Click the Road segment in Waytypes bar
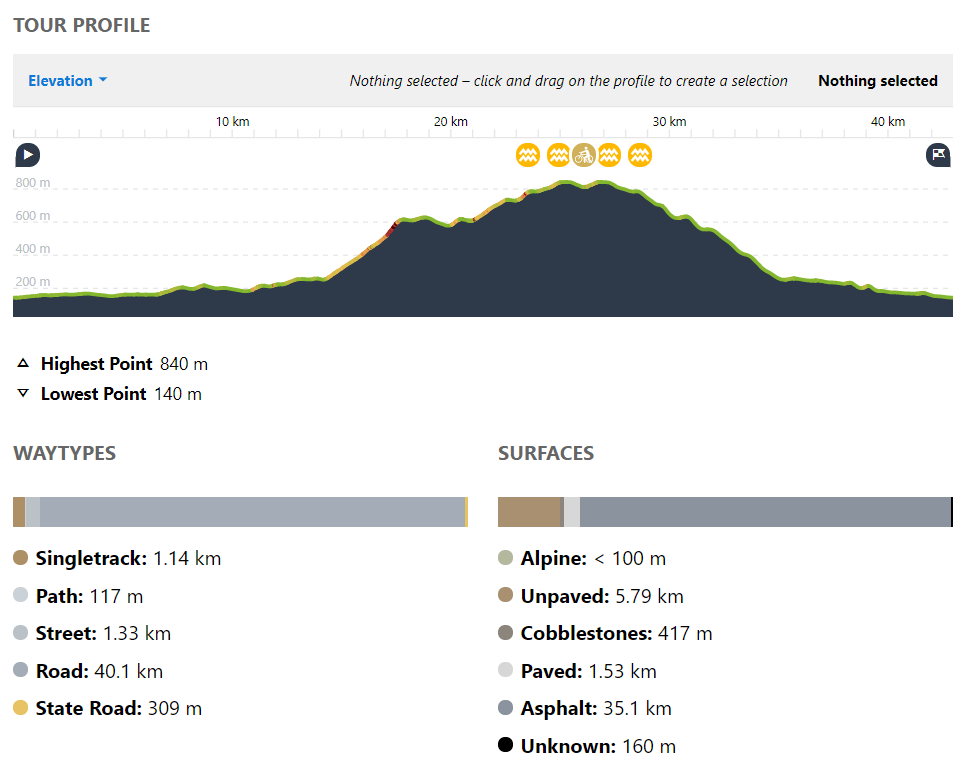The width and height of the screenshot is (956, 763). [250, 512]
